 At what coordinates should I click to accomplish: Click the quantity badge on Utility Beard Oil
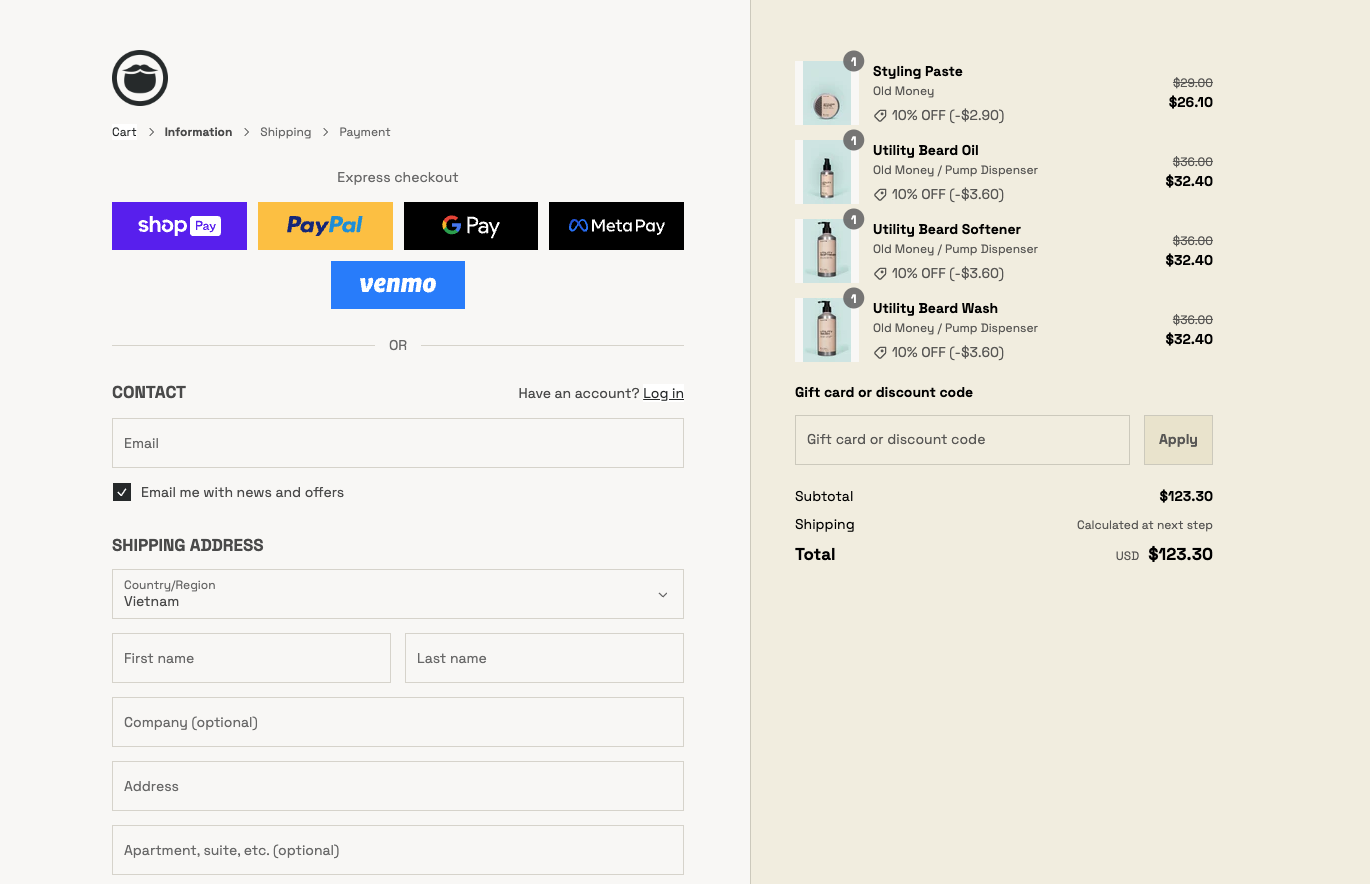pyautogui.click(x=853, y=140)
